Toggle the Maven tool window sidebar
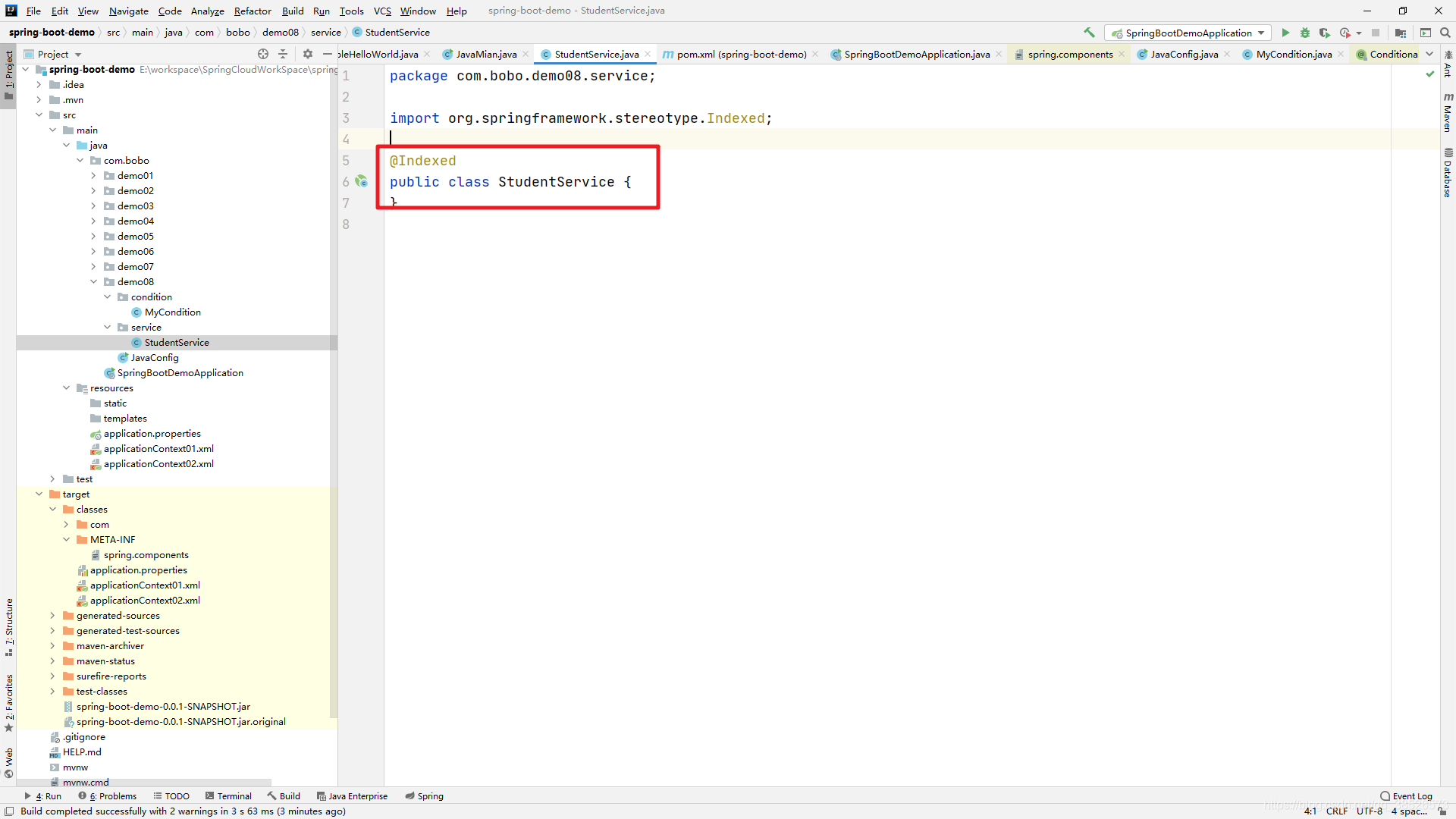The width and height of the screenshot is (1456, 819). [1448, 112]
